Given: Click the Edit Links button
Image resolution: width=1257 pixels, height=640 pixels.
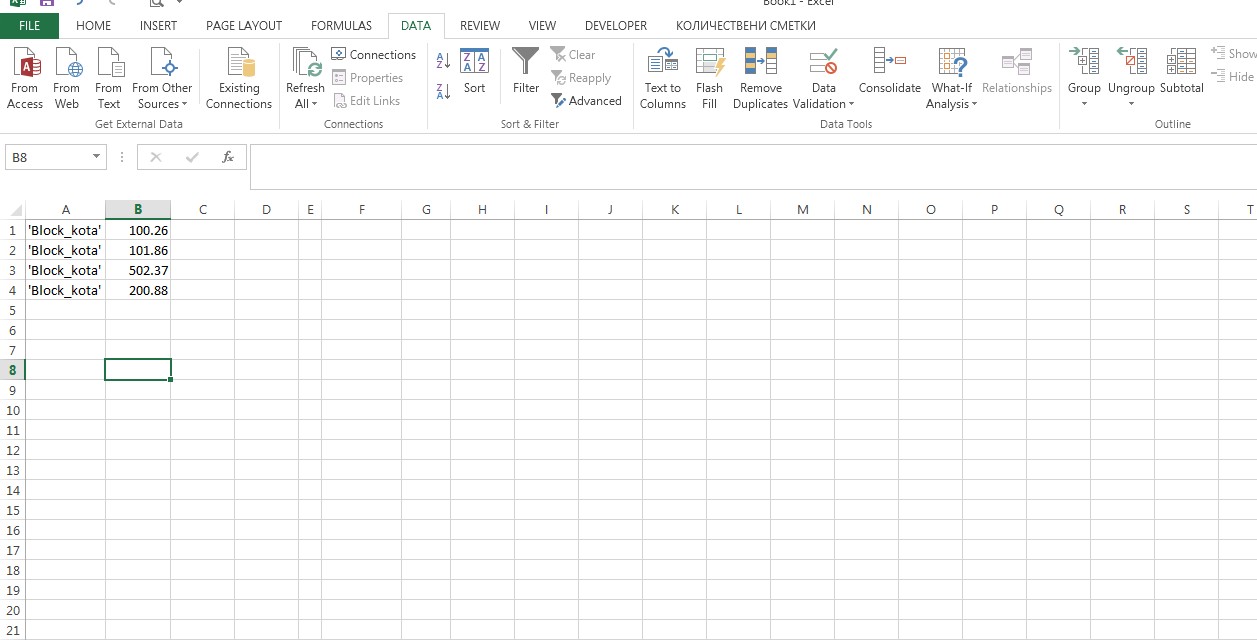Looking at the screenshot, I should pos(366,101).
